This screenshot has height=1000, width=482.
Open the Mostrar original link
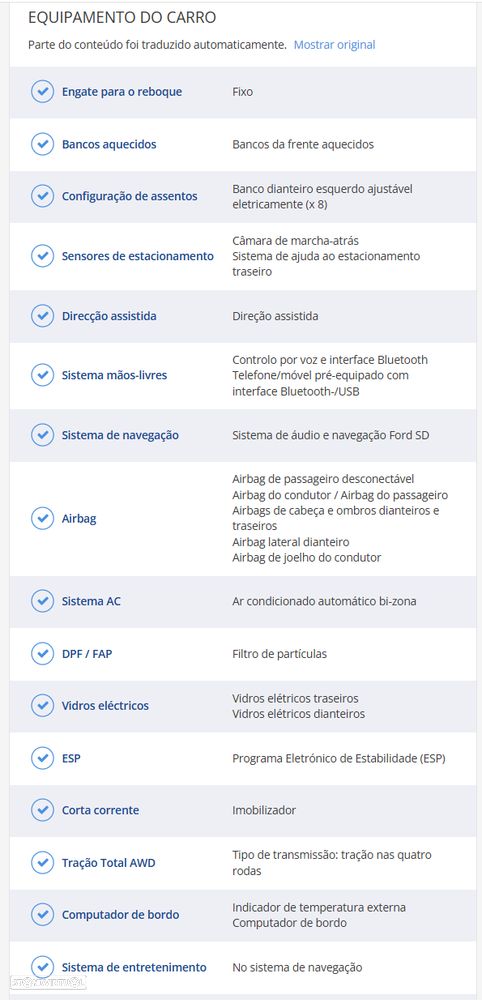click(x=334, y=45)
